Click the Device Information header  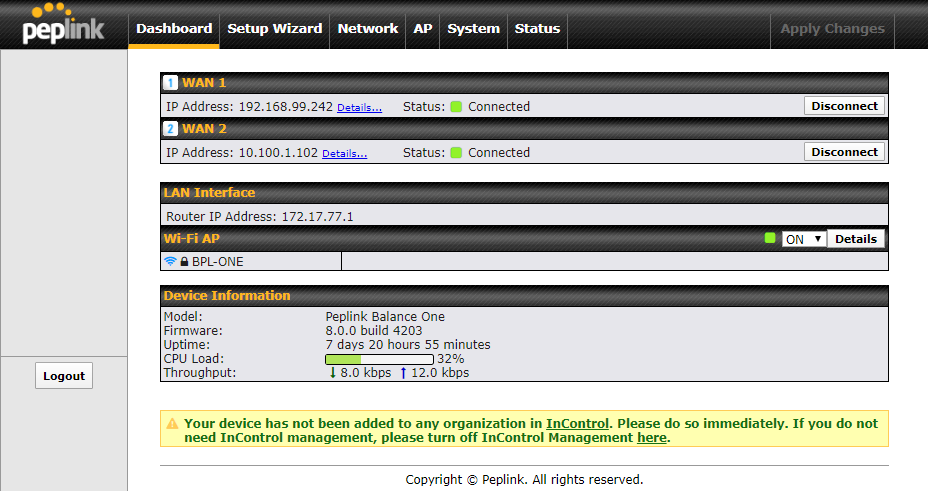(227, 296)
